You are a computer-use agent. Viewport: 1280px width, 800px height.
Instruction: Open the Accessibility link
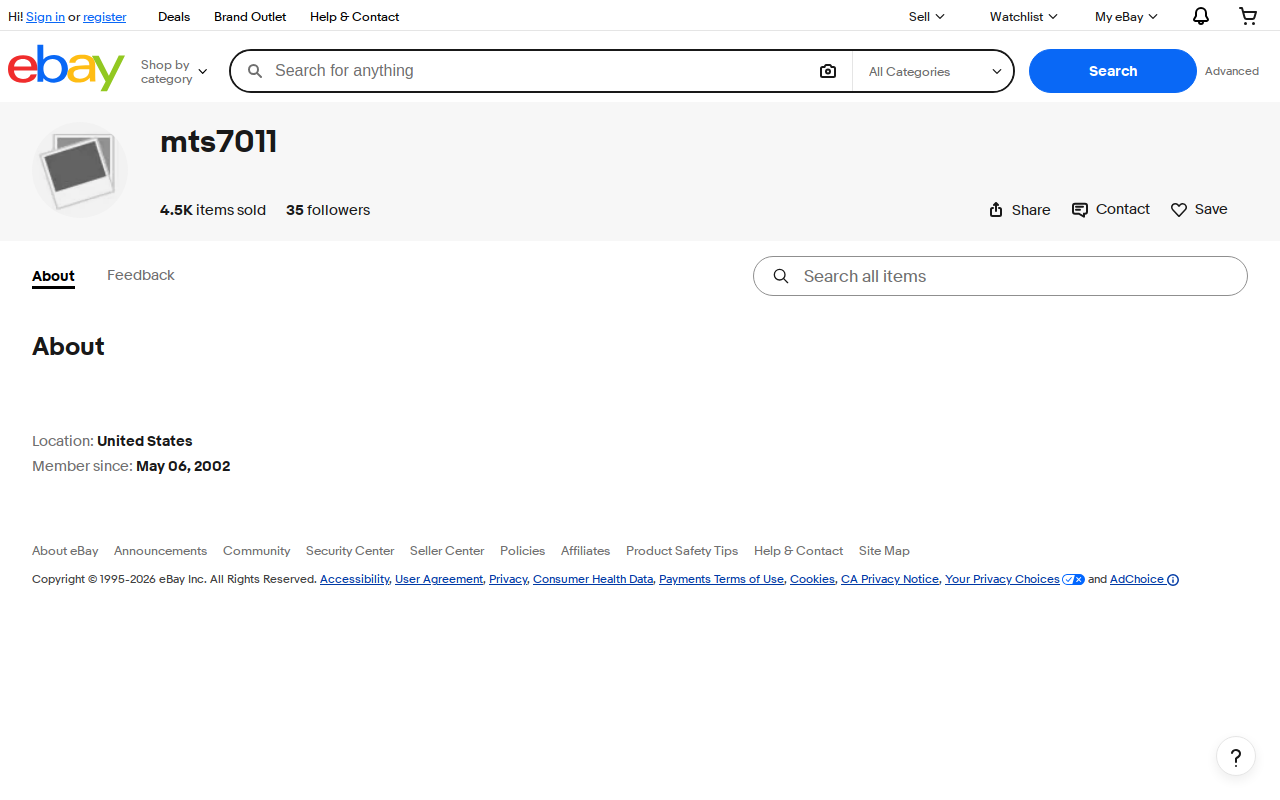pyautogui.click(x=354, y=579)
